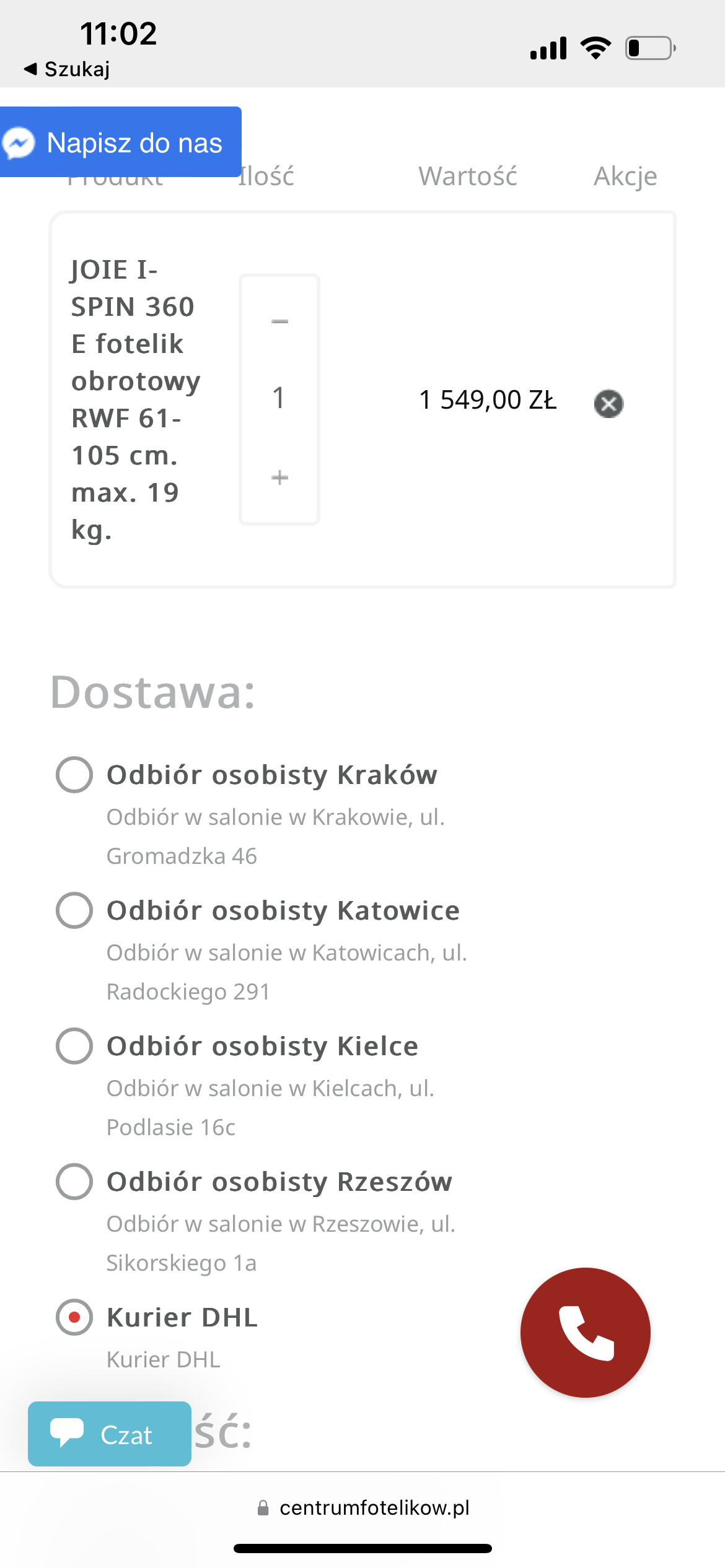Tap the chat bubble icon on Czat button
Screen dimensions: 725x1568
pyautogui.click(x=68, y=1432)
